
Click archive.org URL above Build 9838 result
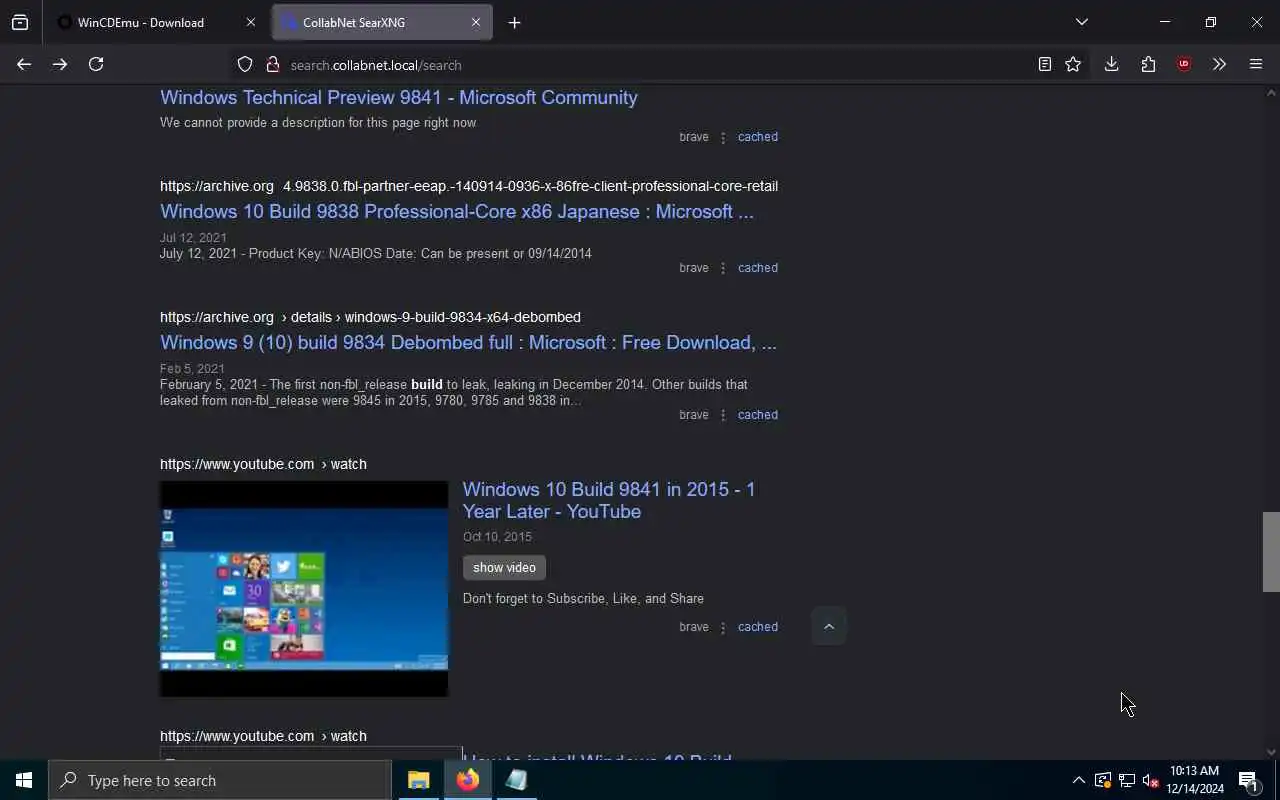coord(469,186)
